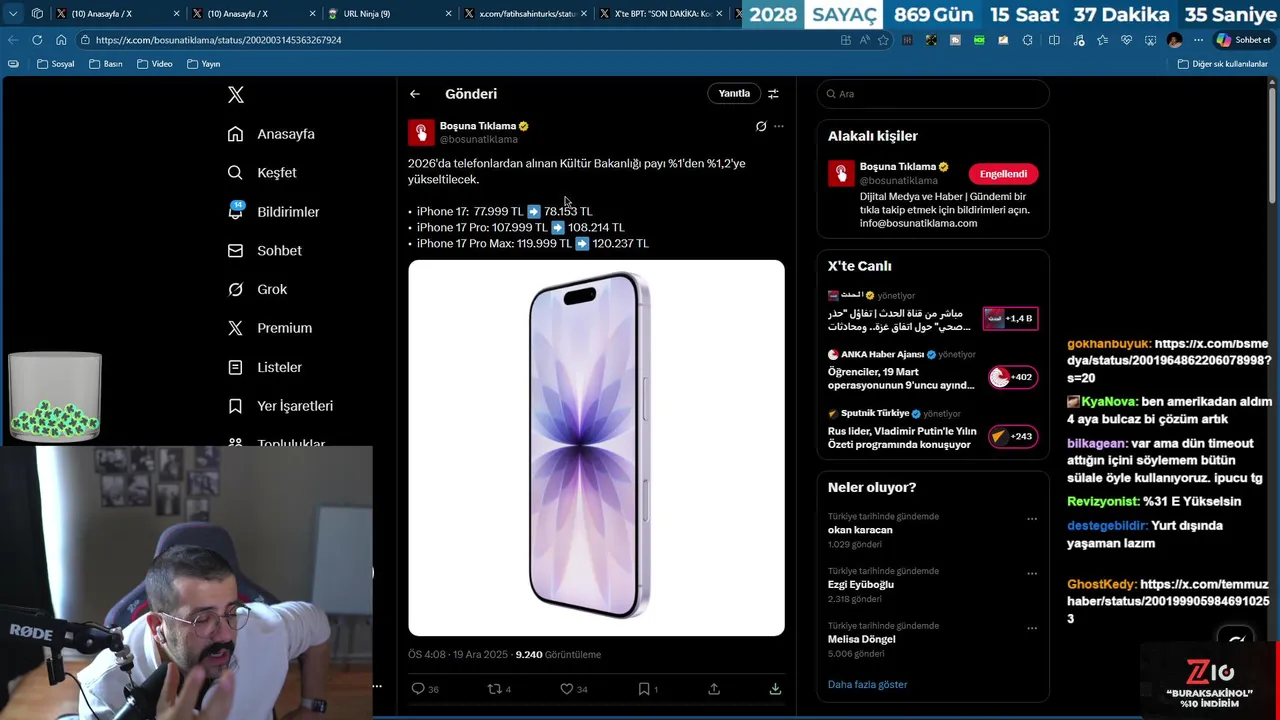Open more options for okan karacan trend
The height and width of the screenshot is (720, 1280).
(x=1032, y=519)
